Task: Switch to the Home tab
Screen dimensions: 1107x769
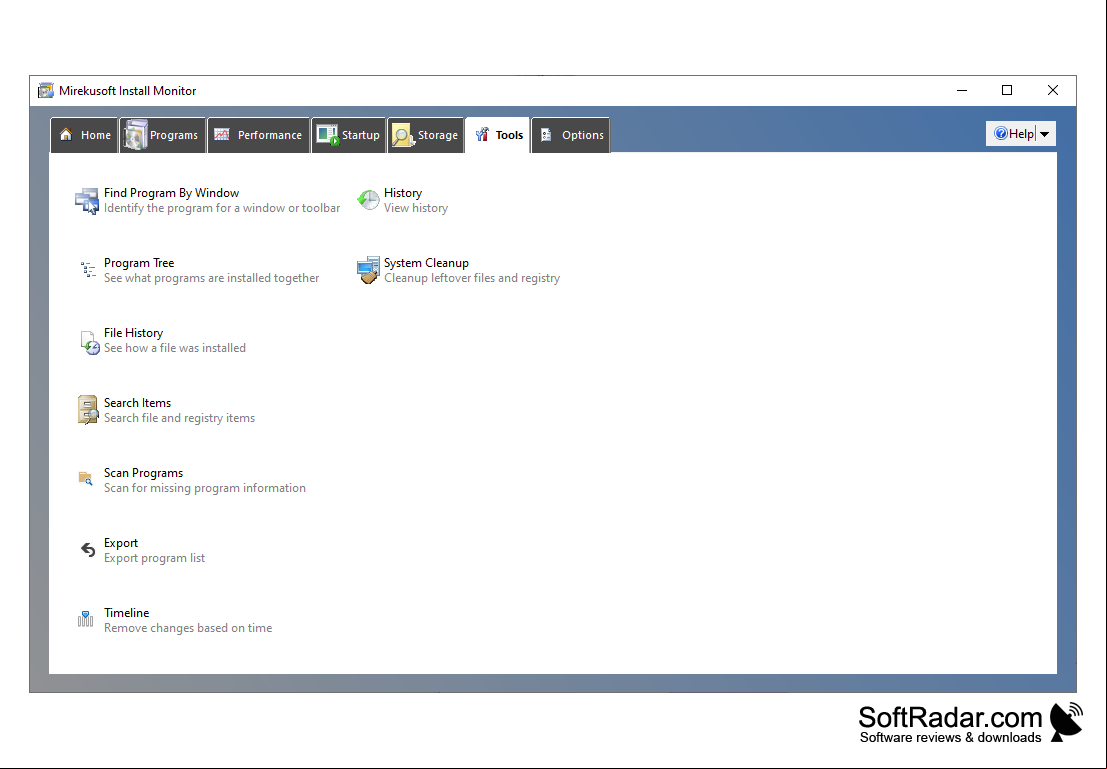Action: coord(85,135)
